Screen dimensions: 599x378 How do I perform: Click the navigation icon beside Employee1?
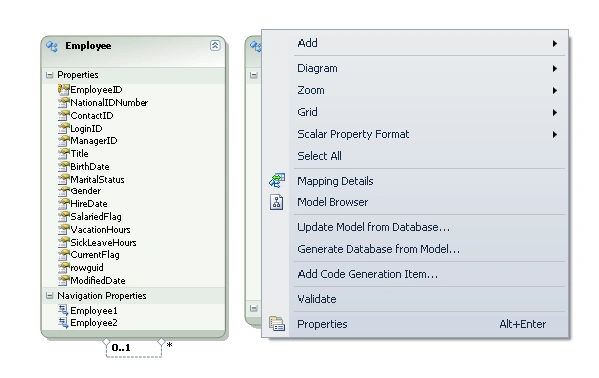(x=63, y=310)
